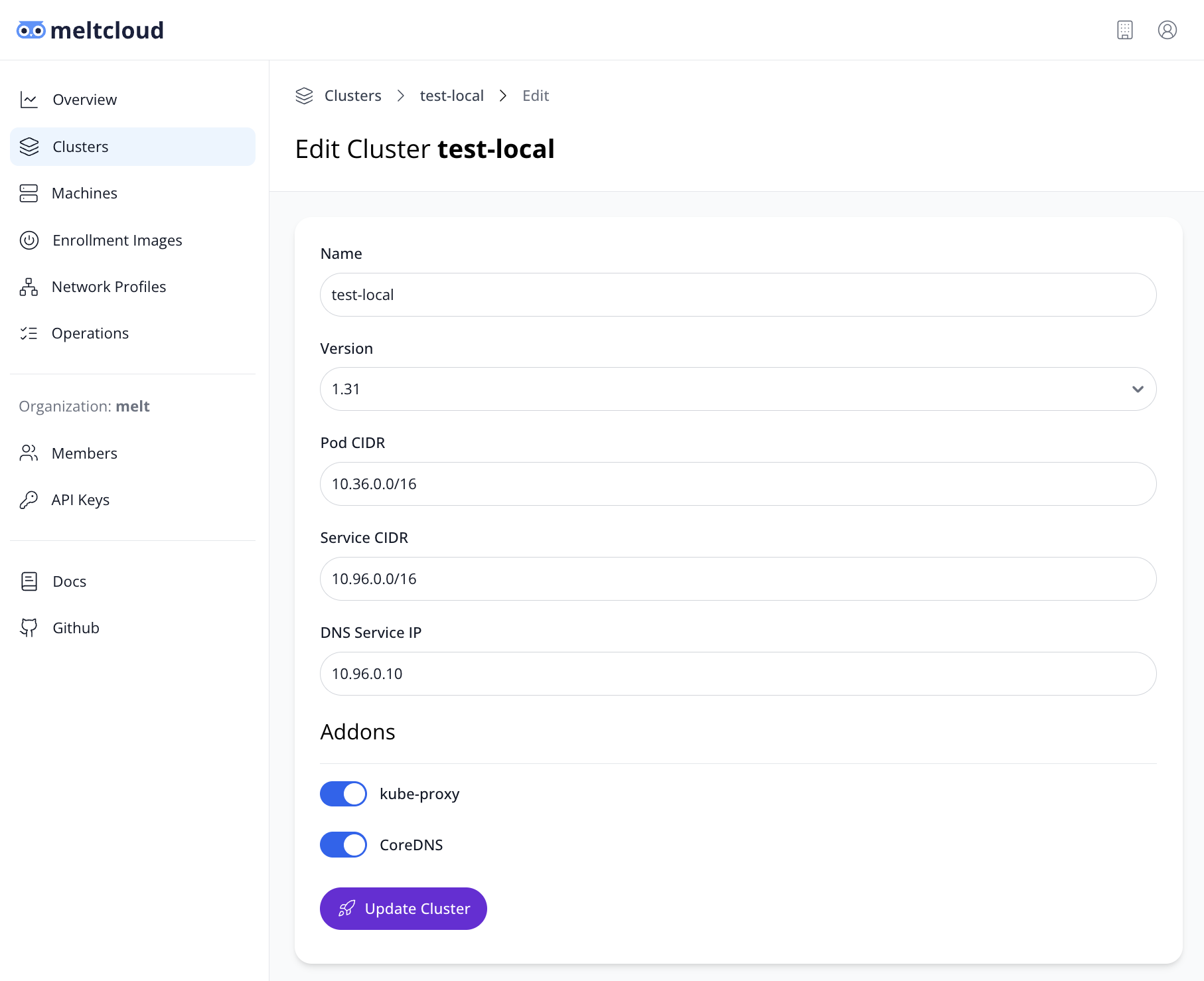Open test-local from the breadcrumb

(451, 95)
